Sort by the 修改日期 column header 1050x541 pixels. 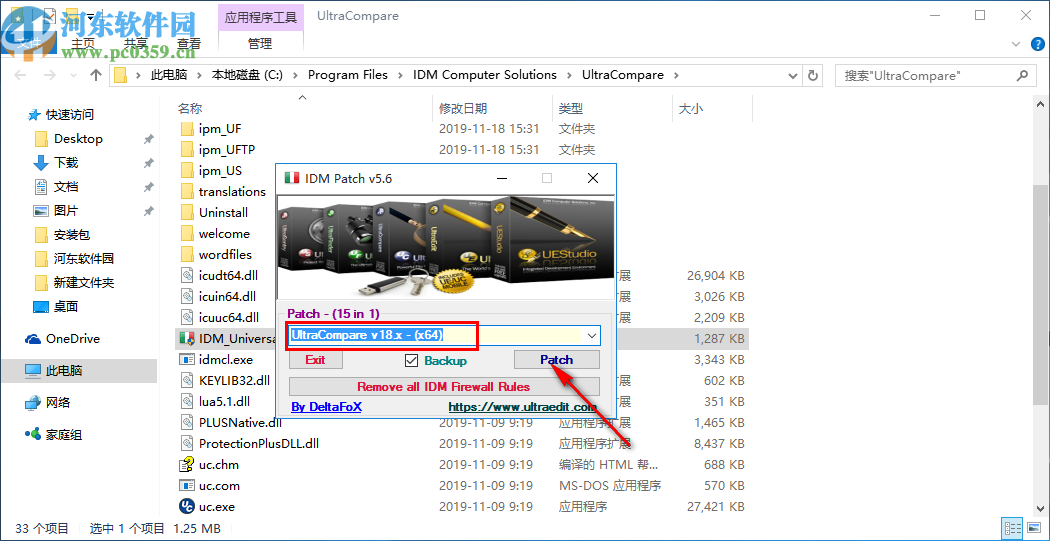click(463, 108)
